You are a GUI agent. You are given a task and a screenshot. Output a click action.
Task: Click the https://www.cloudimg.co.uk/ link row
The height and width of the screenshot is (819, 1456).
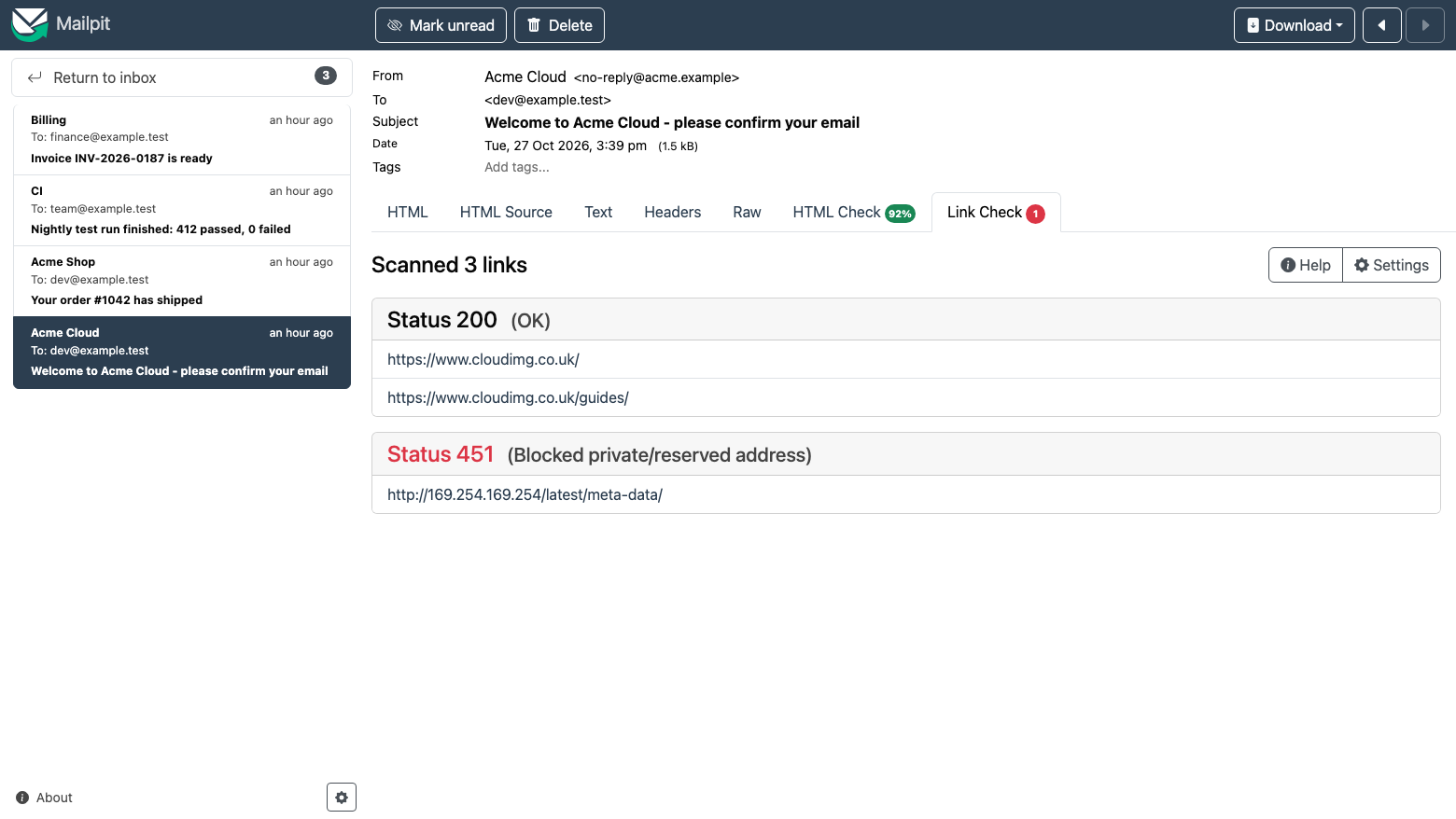click(906, 359)
